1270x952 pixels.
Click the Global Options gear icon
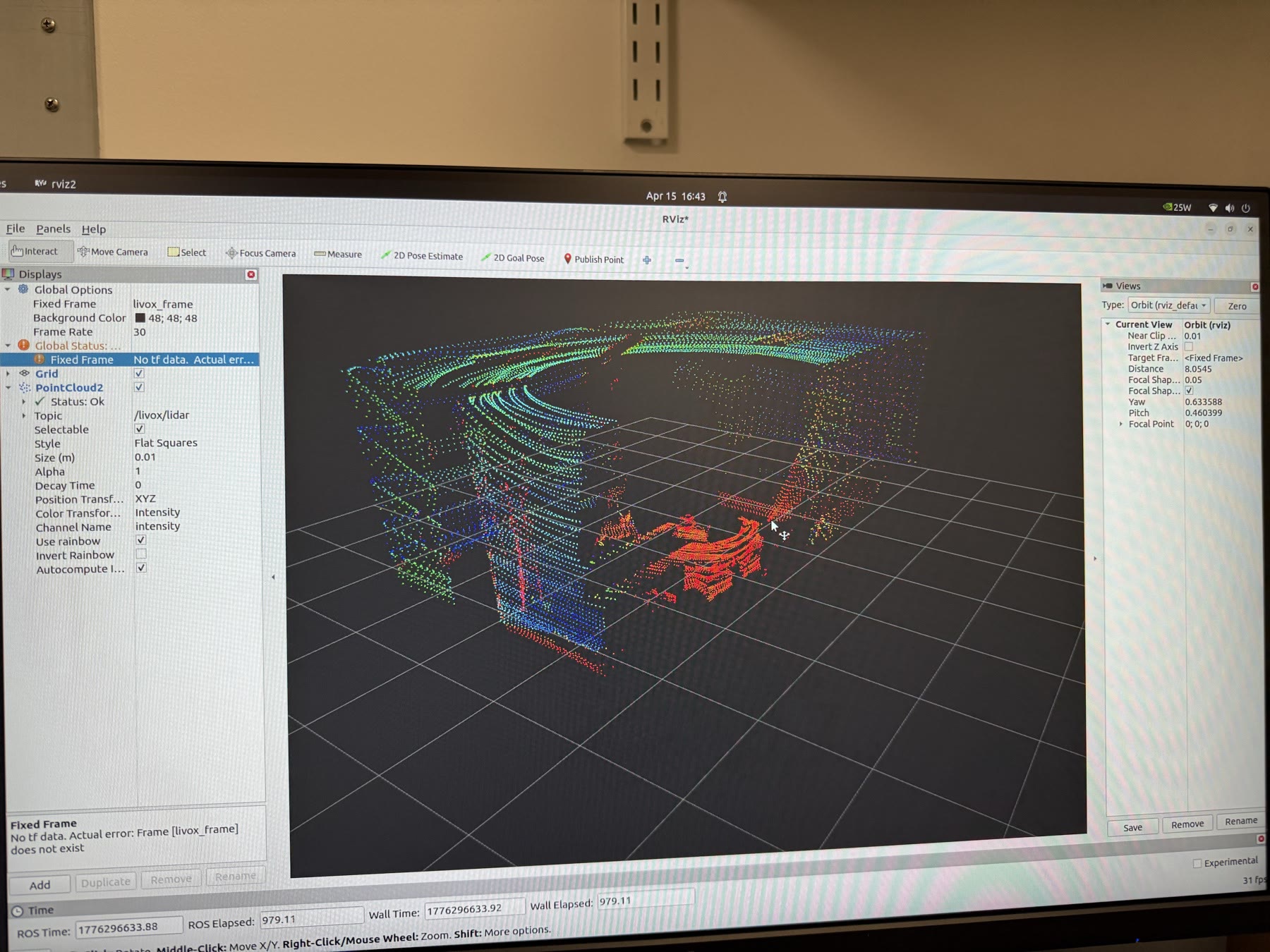tap(23, 289)
